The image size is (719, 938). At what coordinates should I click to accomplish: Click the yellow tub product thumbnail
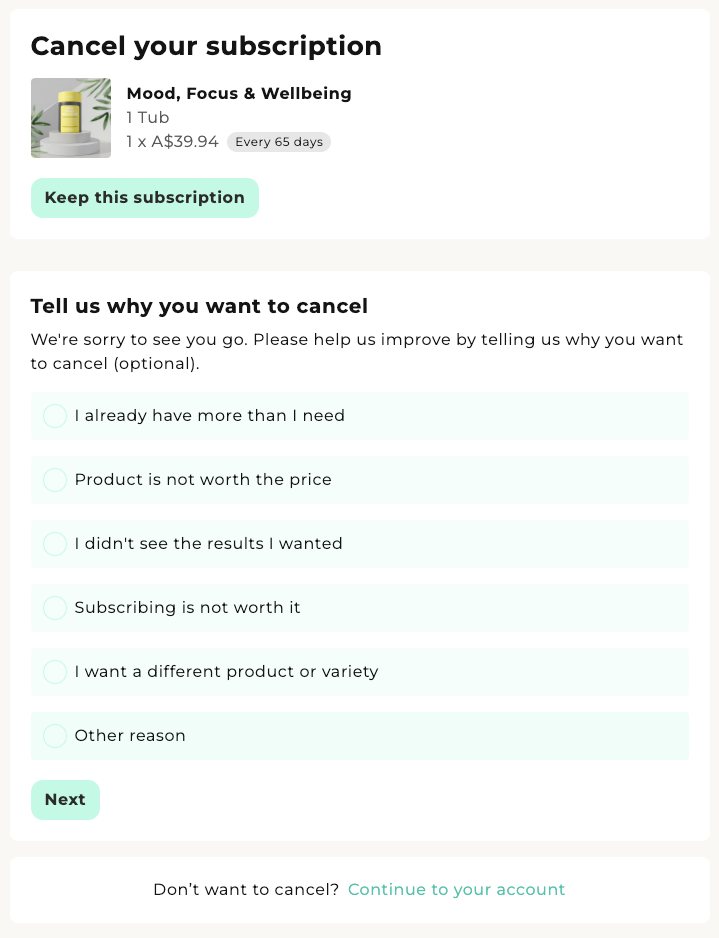coord(71,118)
